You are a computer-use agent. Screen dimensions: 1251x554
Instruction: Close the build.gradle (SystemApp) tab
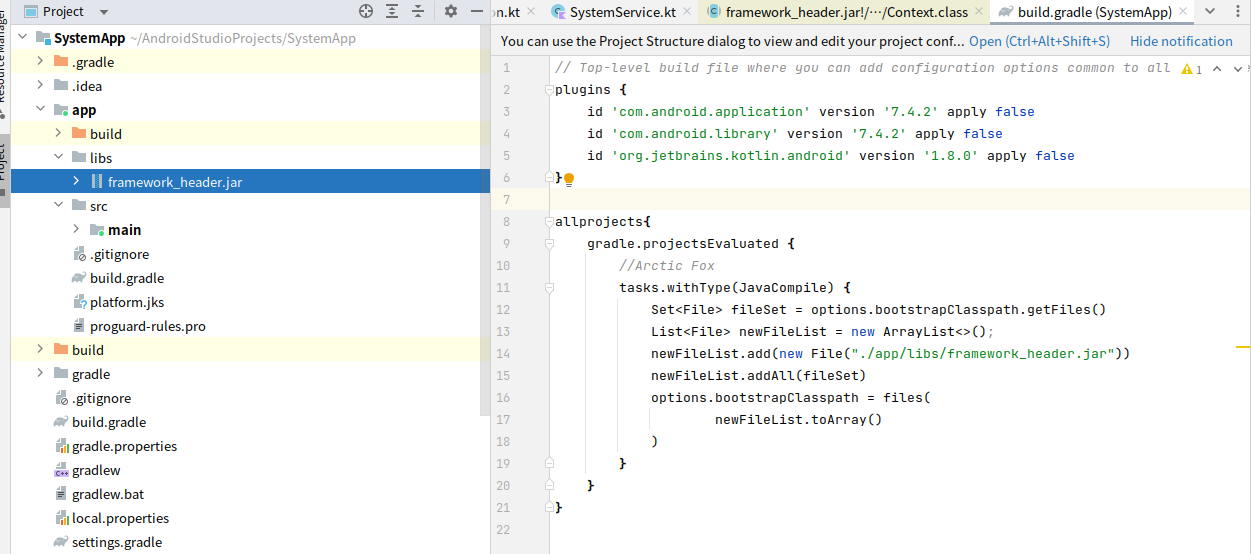coord(1183,12)
